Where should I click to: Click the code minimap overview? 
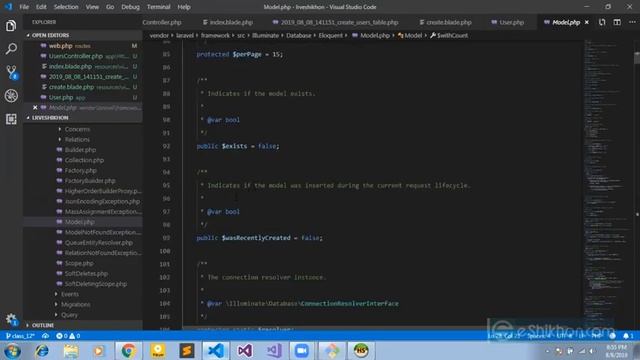pos(607,184)
